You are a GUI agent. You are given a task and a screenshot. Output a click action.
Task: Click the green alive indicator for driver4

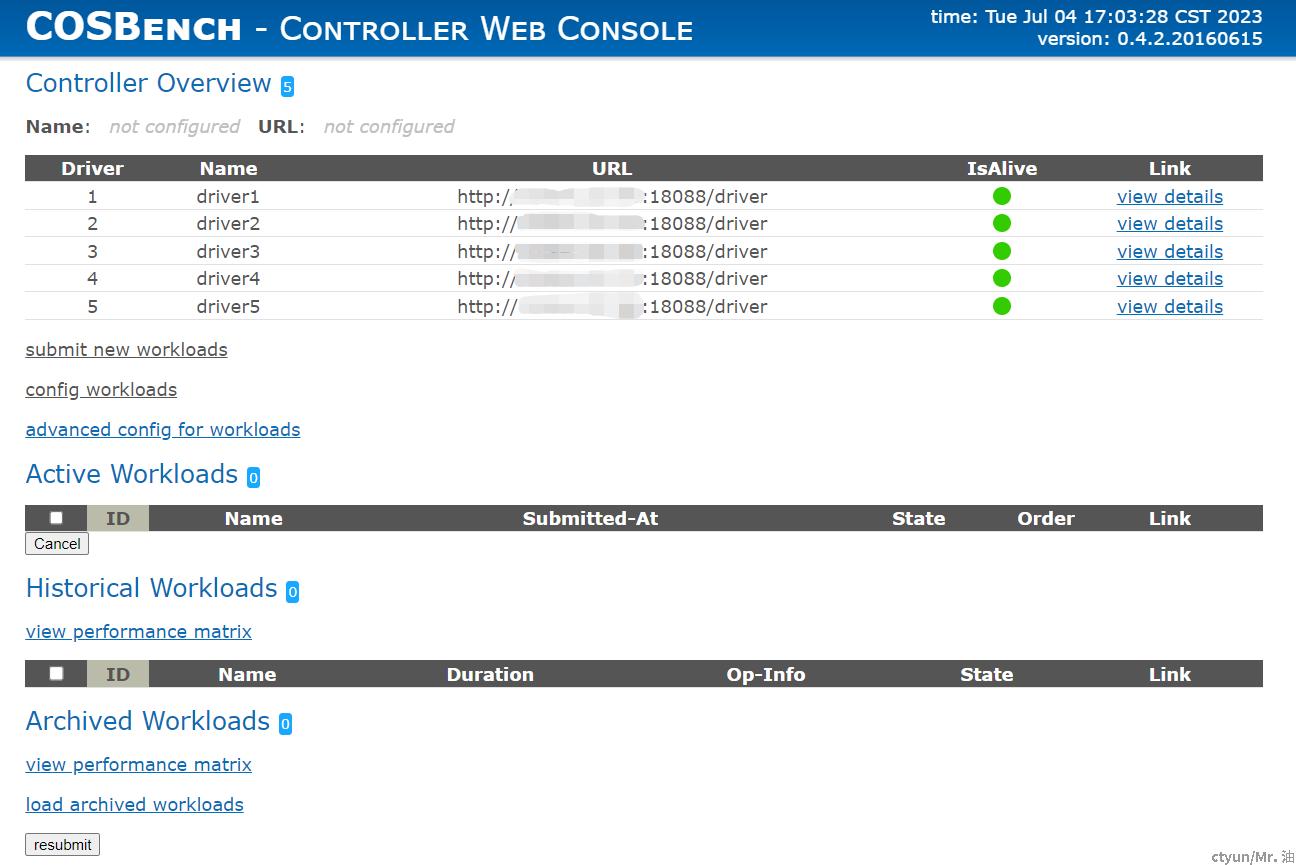tap(1002, 278)
